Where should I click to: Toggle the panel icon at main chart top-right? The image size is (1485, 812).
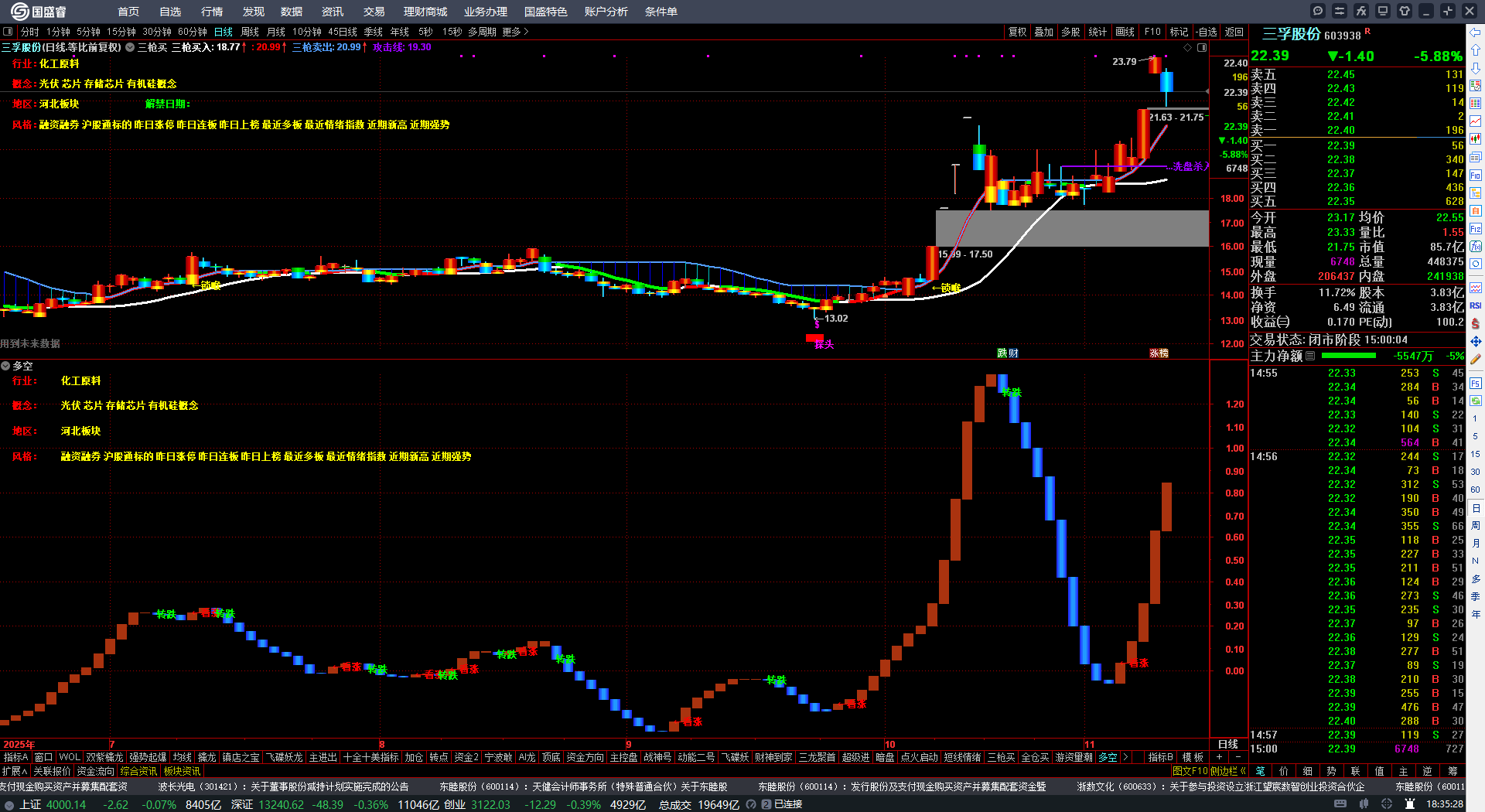pos(1202,47)
